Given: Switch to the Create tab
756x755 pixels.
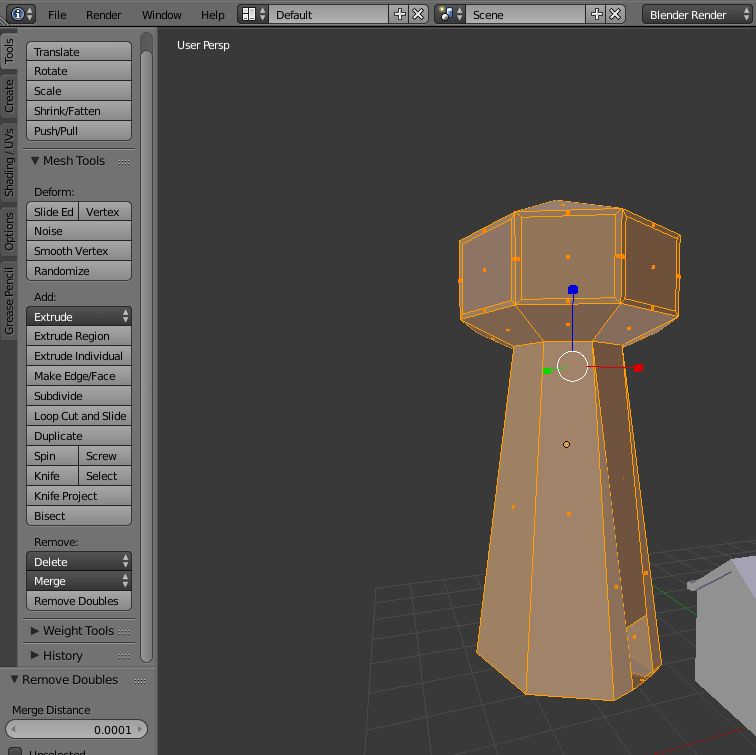Looking at the screenshot, I should click(x=9, y=96).
